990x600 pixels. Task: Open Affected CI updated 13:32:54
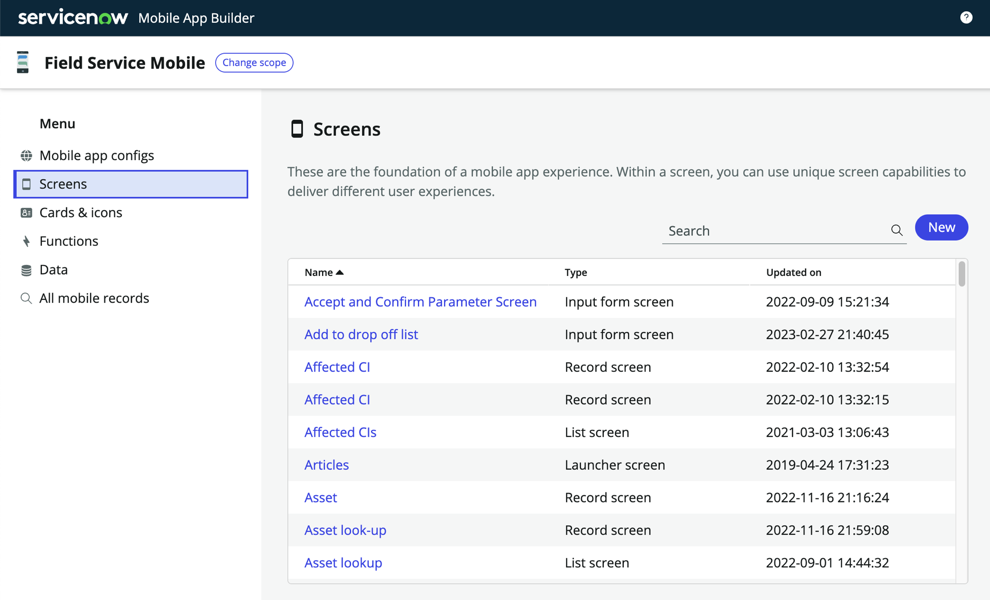coord(337,367)
